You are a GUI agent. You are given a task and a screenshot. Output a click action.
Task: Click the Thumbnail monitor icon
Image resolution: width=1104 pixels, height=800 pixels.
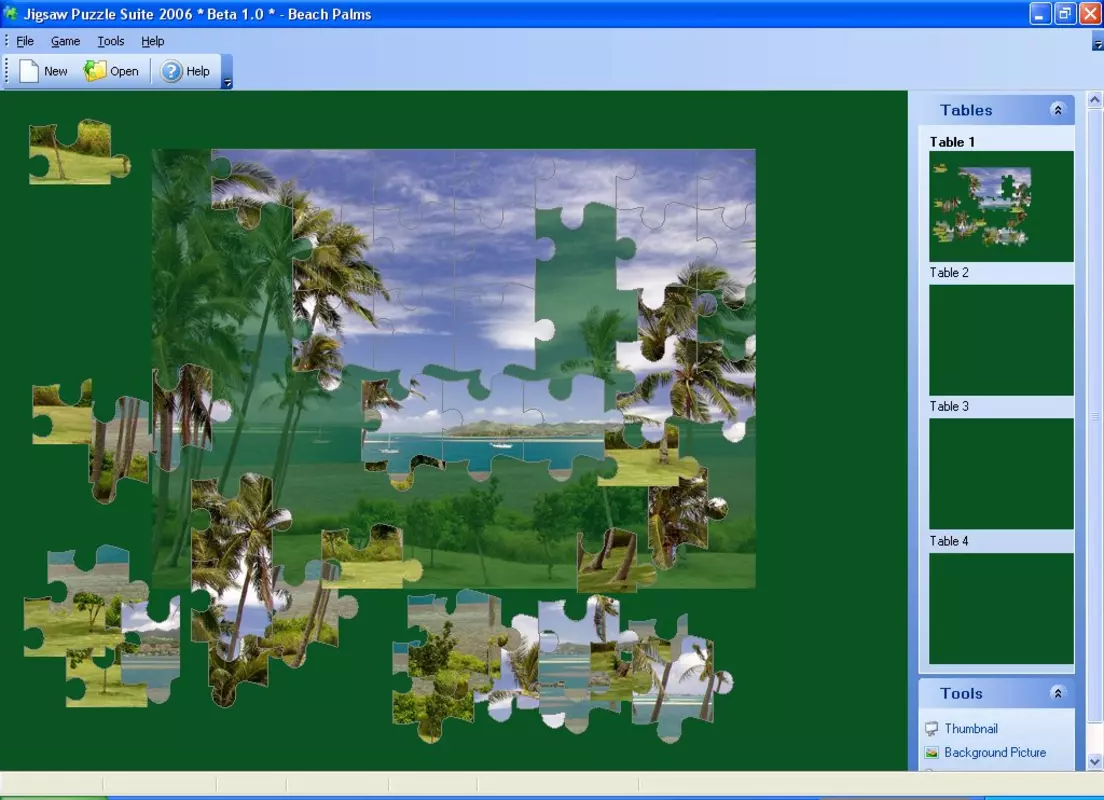(x=932, y=728)
